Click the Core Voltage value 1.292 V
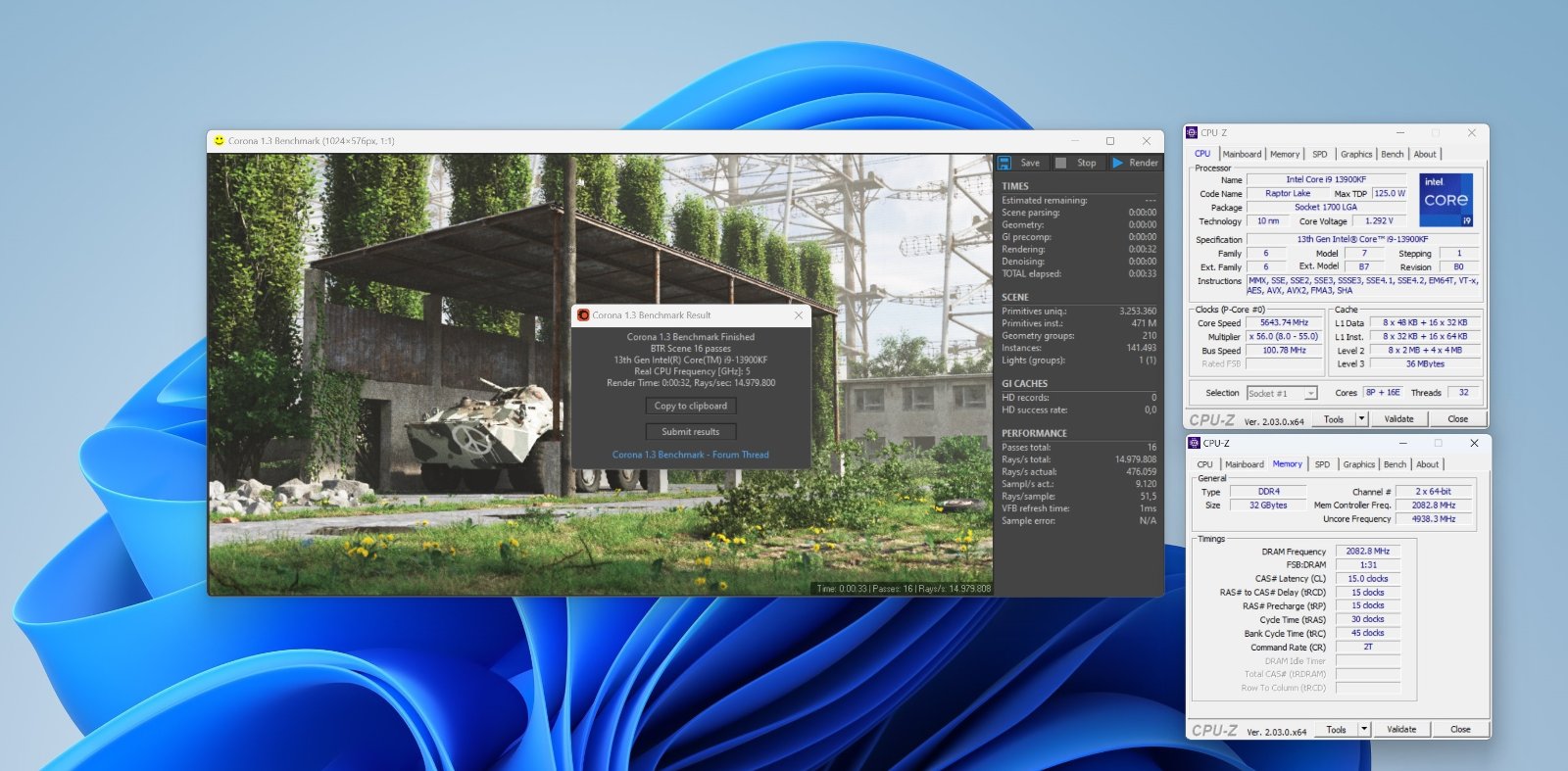Image resolution: width=1568 pixels, height=771 pixels. 1379,220
